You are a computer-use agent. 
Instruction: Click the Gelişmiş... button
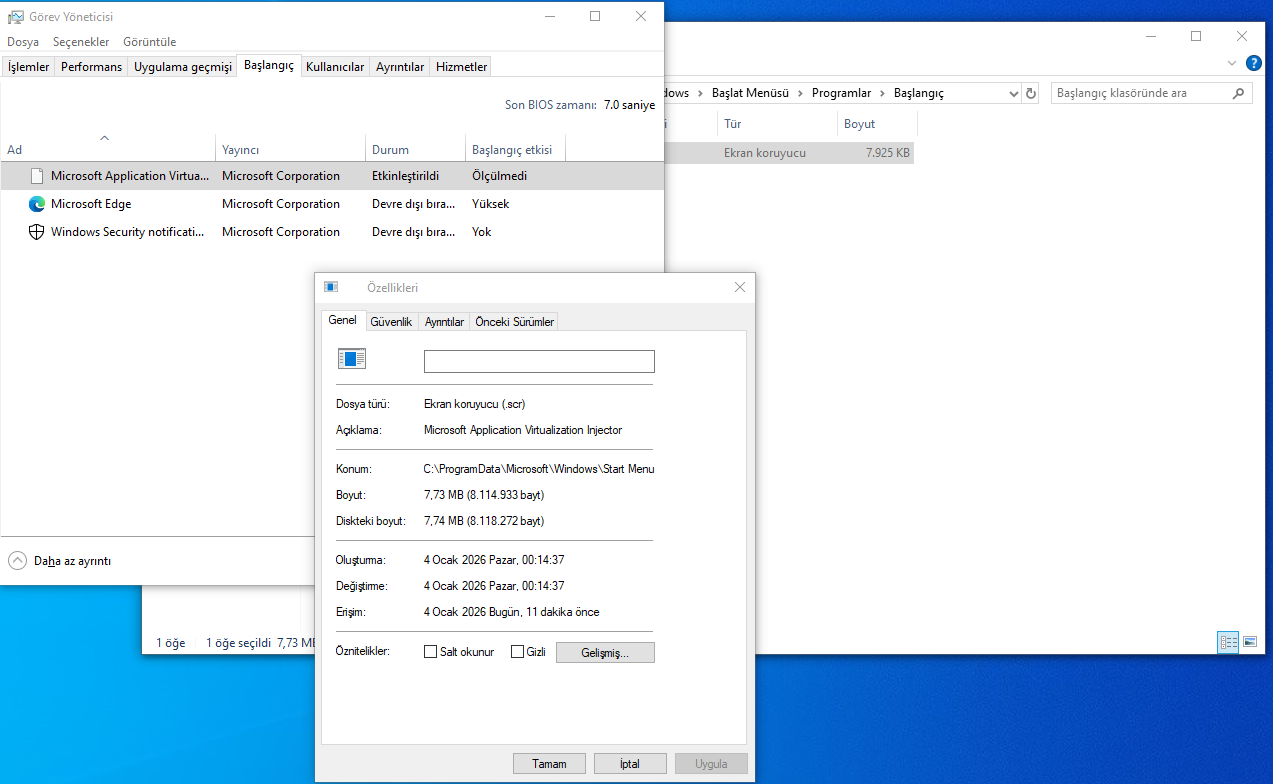tap(605, 653)
